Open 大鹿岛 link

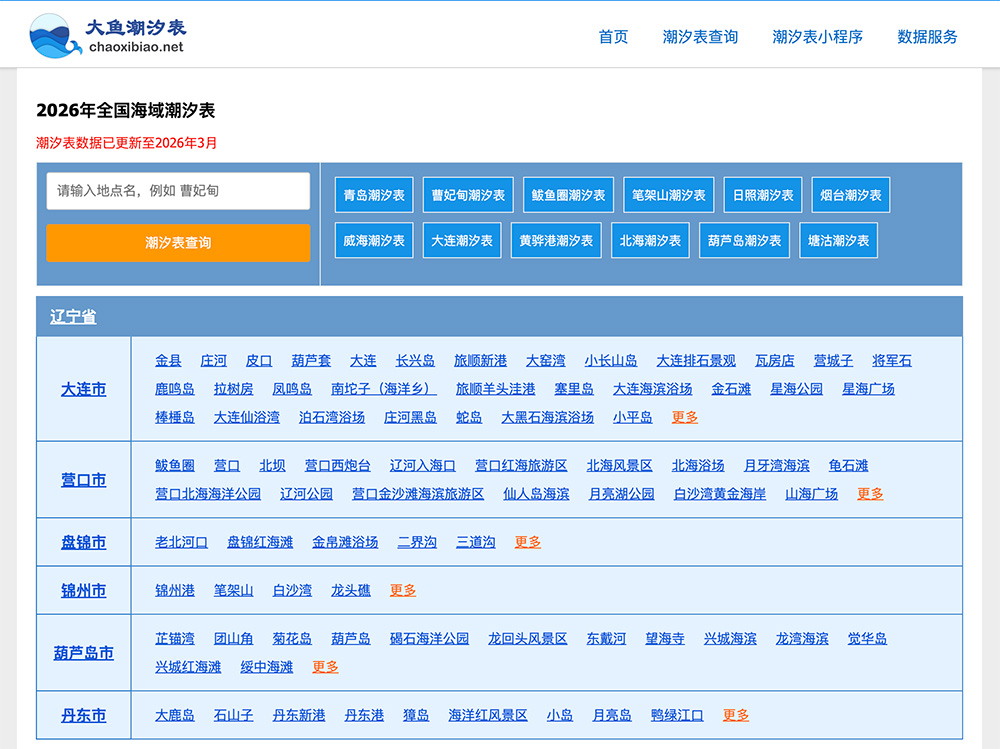[175, 716]
